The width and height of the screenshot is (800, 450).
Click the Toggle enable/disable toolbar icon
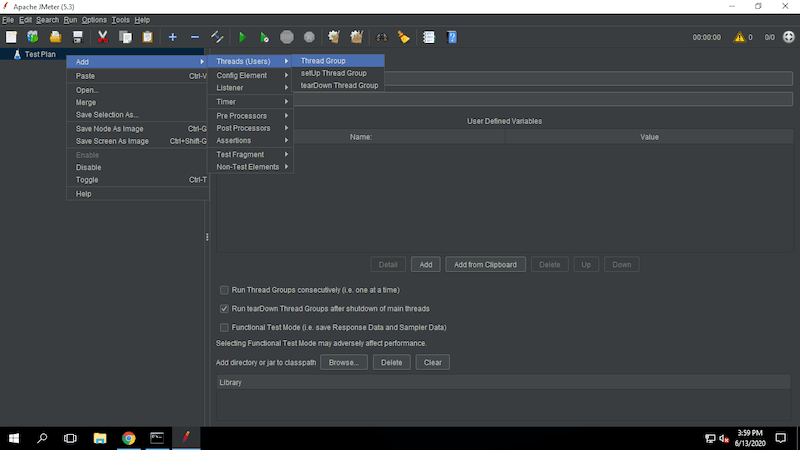tap(217, 37)
